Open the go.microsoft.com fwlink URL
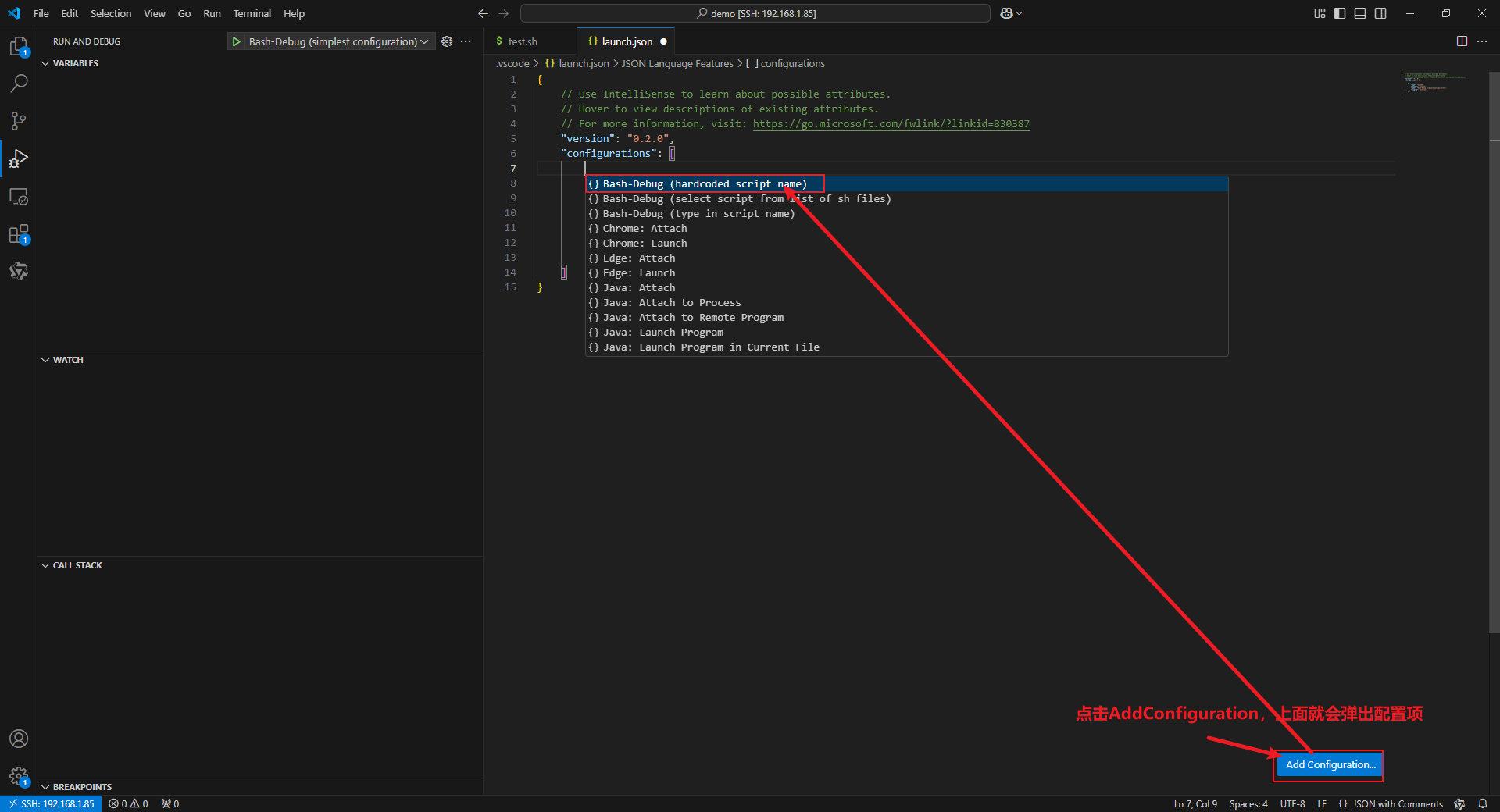The image size is (1500, 812). pyautogui.click(x=891, y=124)
